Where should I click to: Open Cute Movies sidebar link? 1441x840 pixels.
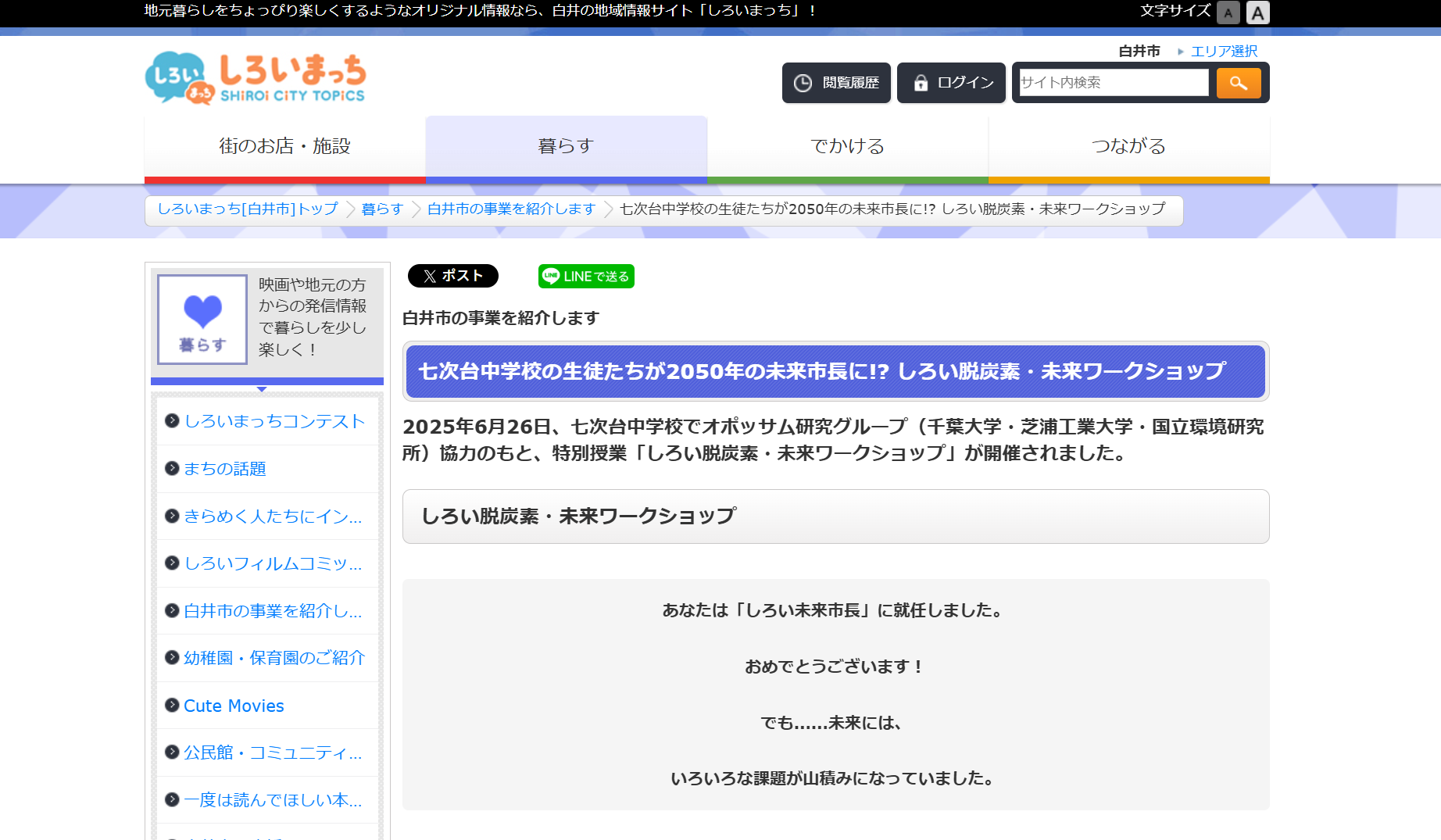click(x=234, y=706)
